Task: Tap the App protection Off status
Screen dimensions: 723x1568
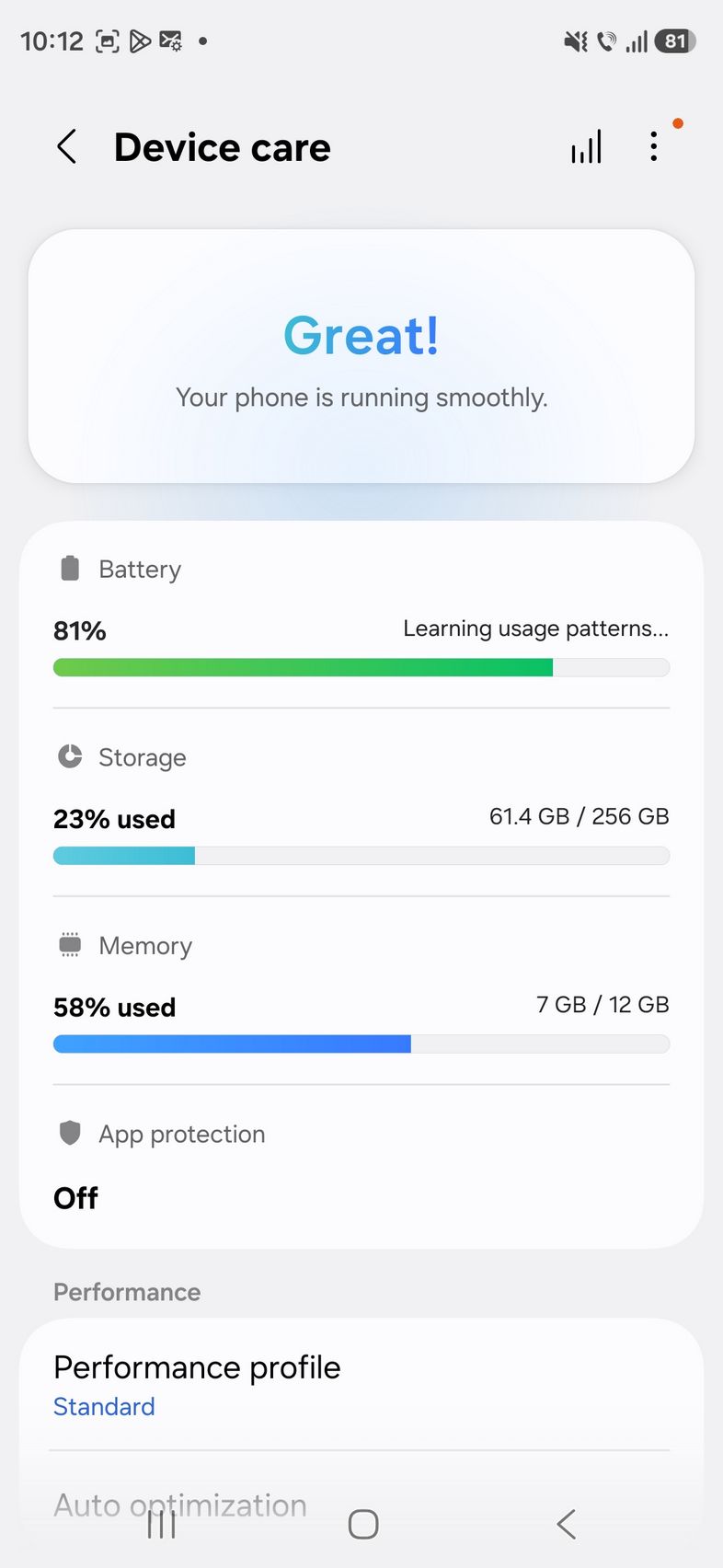Action: click(x=76, y=1198)
